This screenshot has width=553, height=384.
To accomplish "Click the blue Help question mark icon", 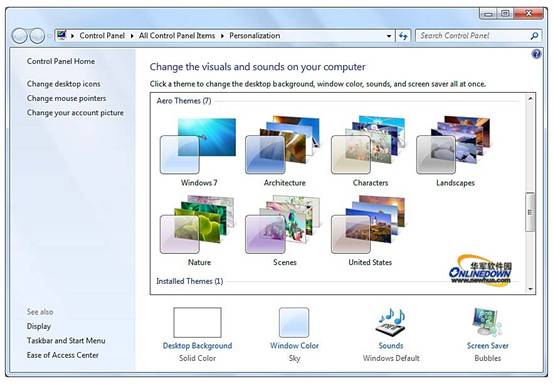I will click(536, 54).
